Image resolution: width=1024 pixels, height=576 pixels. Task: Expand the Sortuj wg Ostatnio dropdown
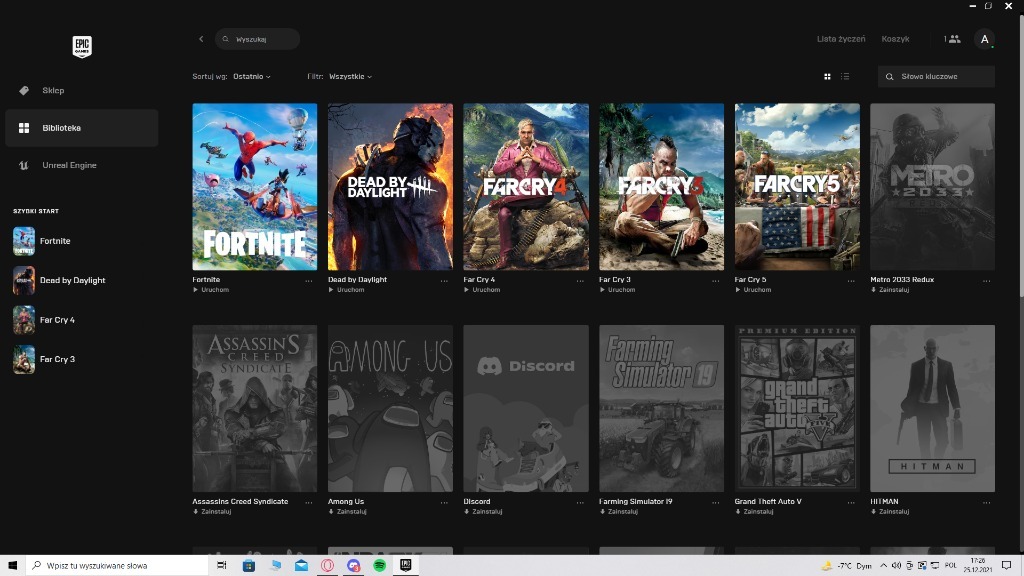point(252,76)
